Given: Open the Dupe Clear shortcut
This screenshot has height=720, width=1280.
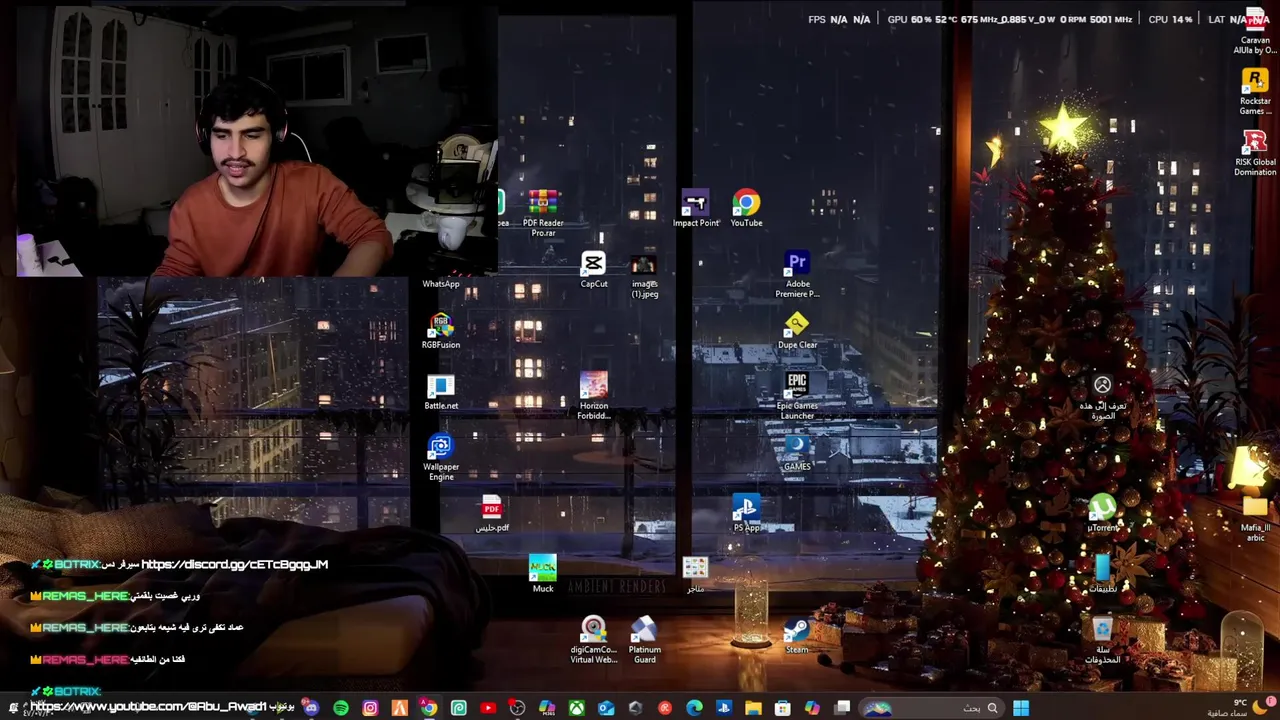Looking at the screenshot, I should tap(797, 331).
